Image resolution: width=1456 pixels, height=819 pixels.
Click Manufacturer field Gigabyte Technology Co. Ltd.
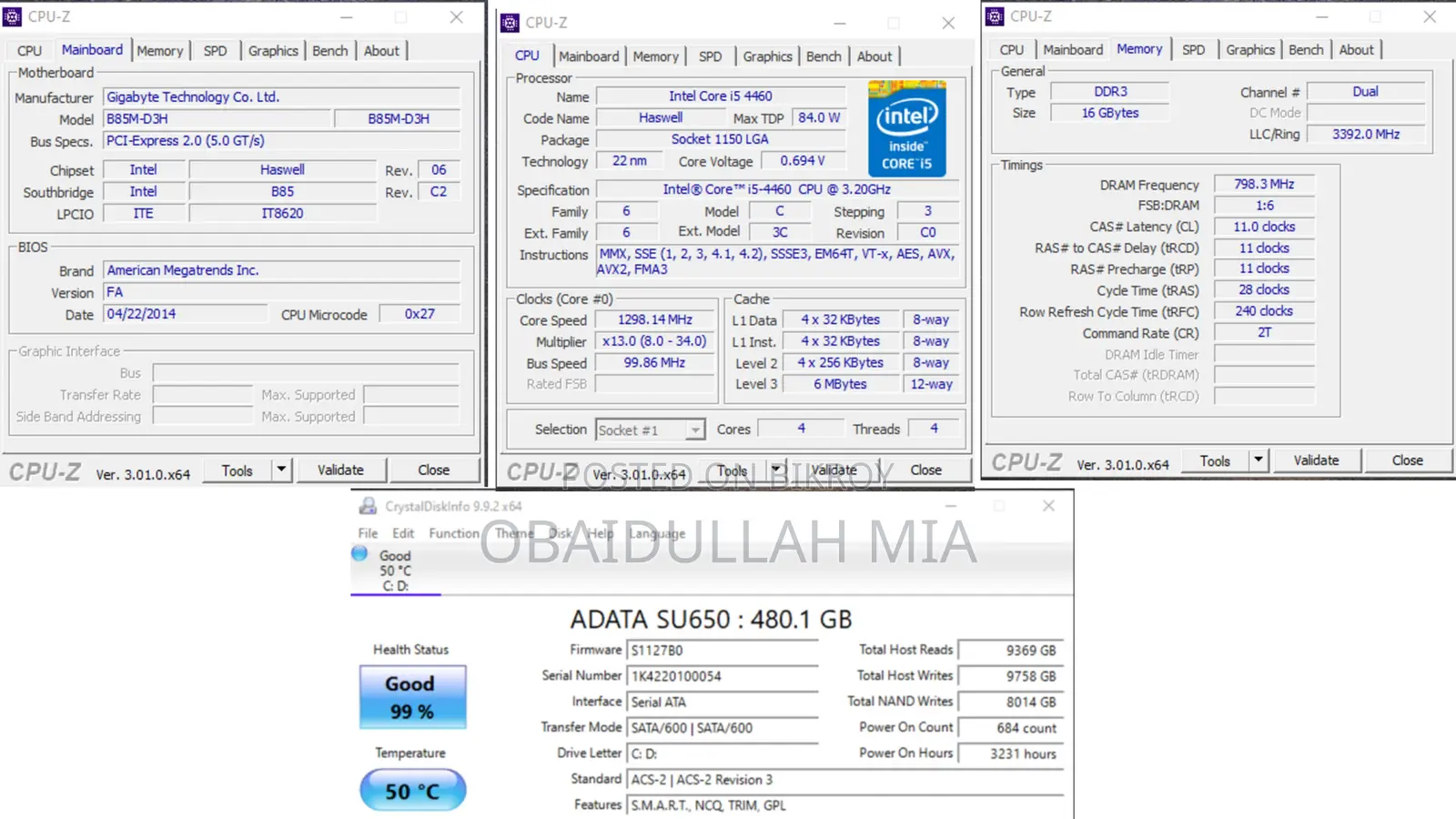click(282, 97)
